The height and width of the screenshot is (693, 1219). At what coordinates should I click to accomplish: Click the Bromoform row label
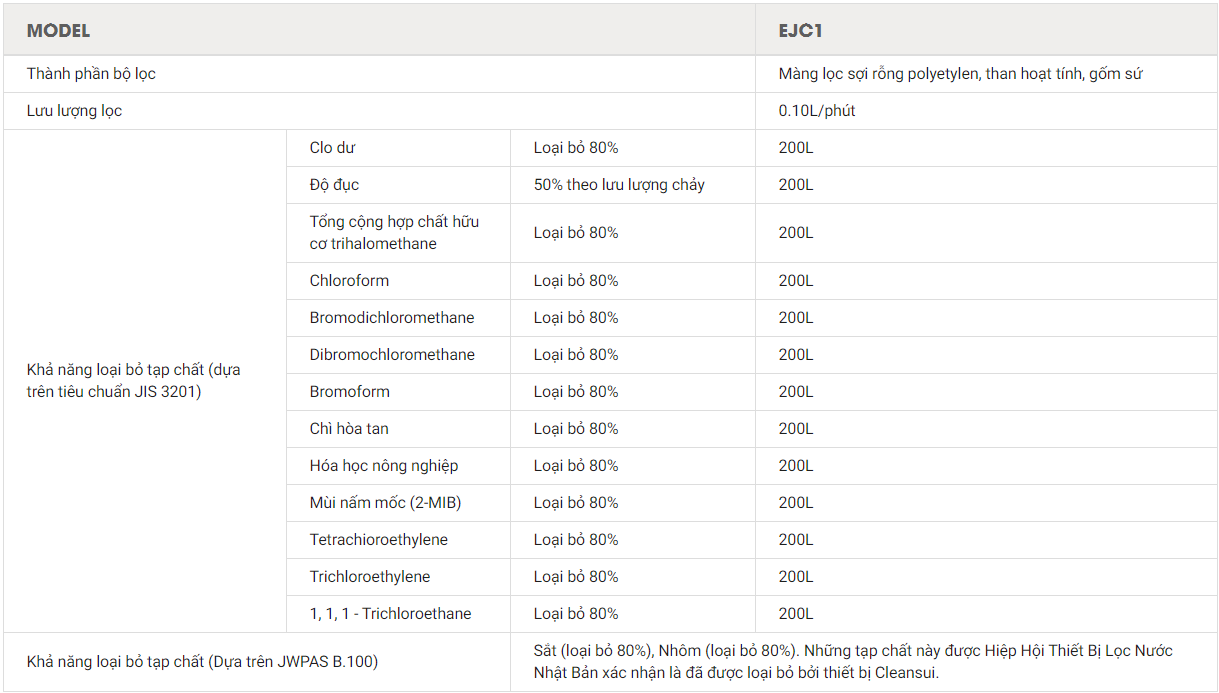click(x=349, y=392)
